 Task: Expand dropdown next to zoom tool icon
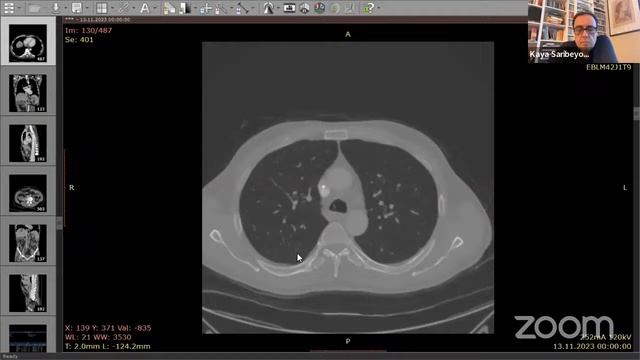click(x=231, y=8)
